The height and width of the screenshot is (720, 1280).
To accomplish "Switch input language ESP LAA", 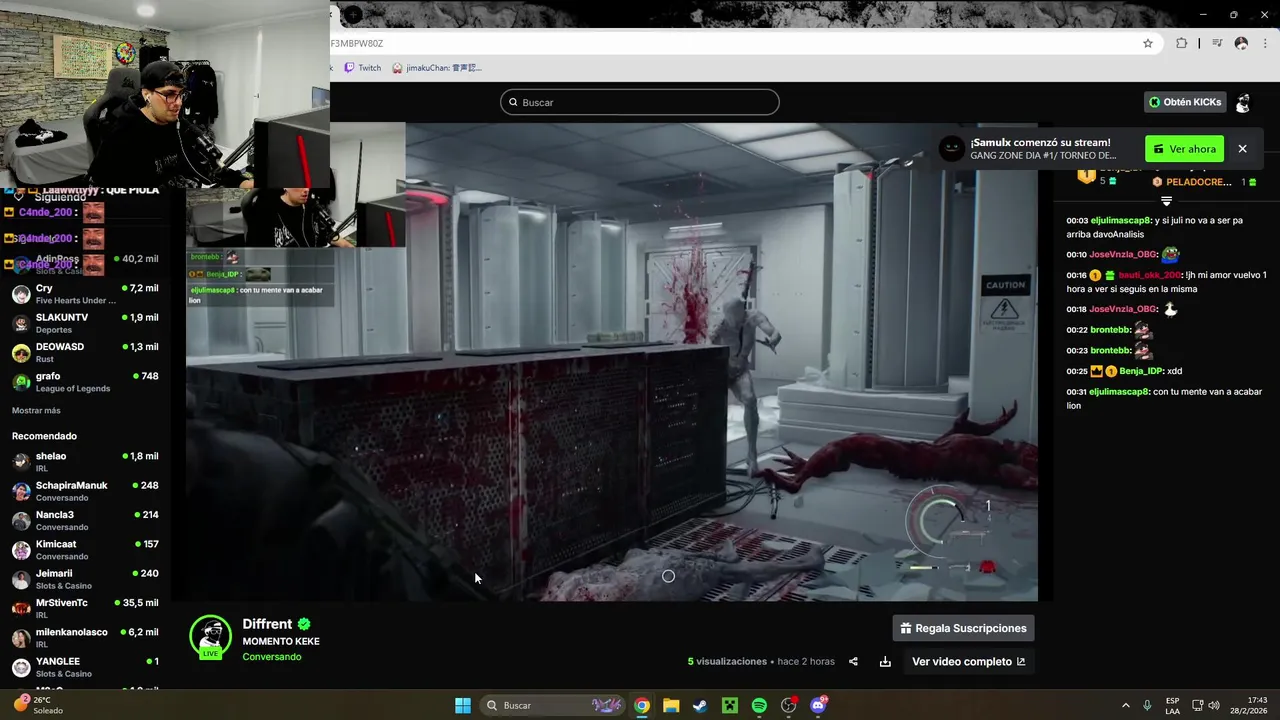I will 1172,705.
